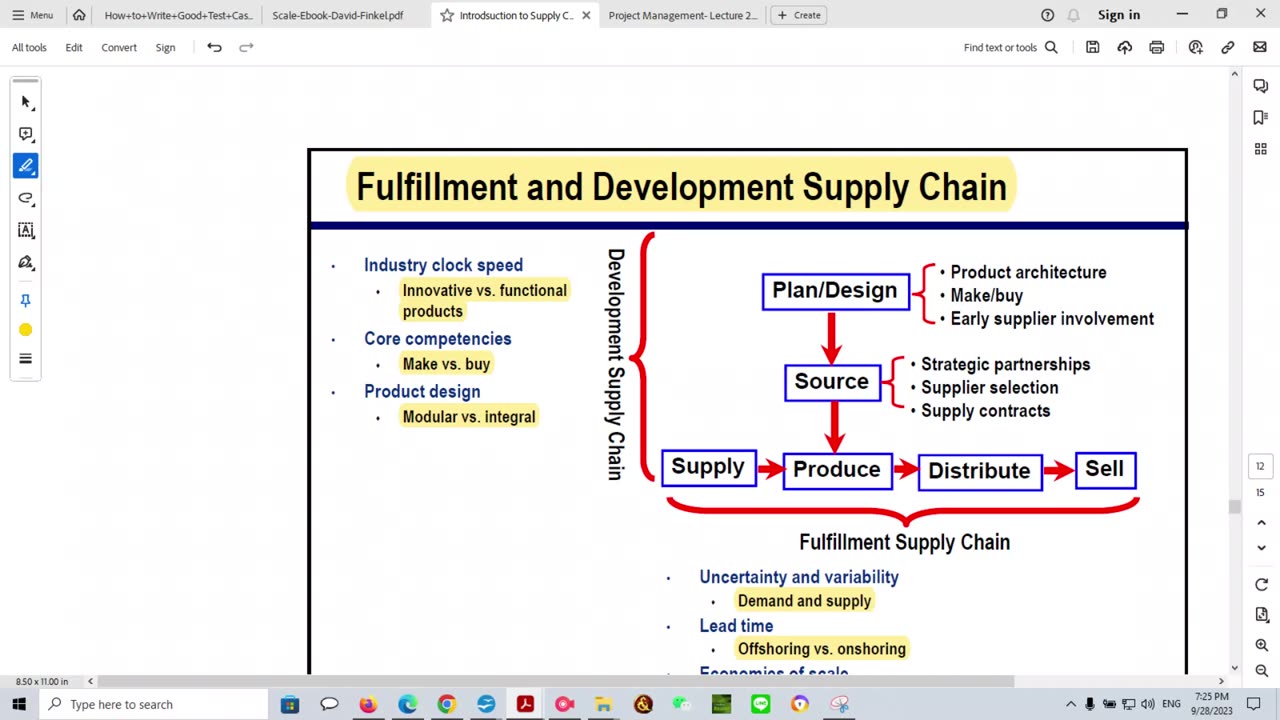Viewport: 1280px width, 720px height.
Task: Open the Comments panel on right rail
Action: (1261, 86)
